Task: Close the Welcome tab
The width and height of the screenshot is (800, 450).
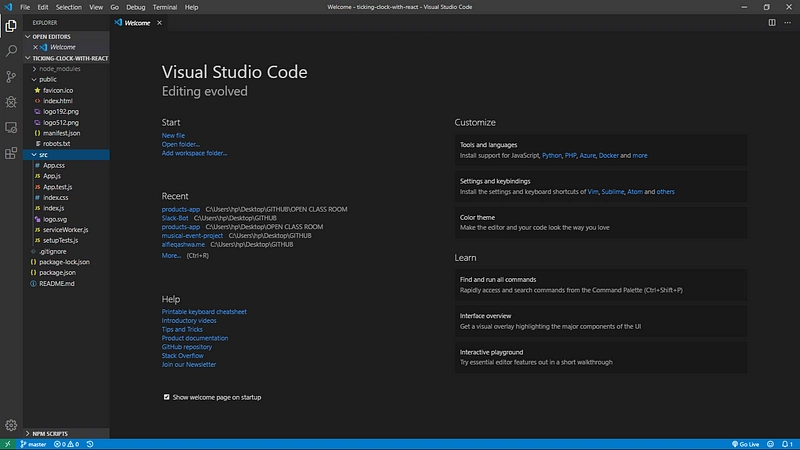Action: [159, 22]
